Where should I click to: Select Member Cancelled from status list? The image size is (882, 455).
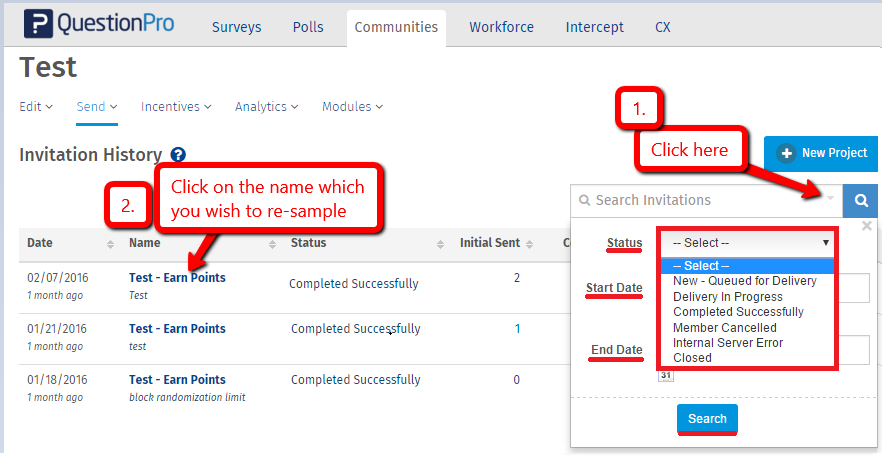(x=724, y=327)
